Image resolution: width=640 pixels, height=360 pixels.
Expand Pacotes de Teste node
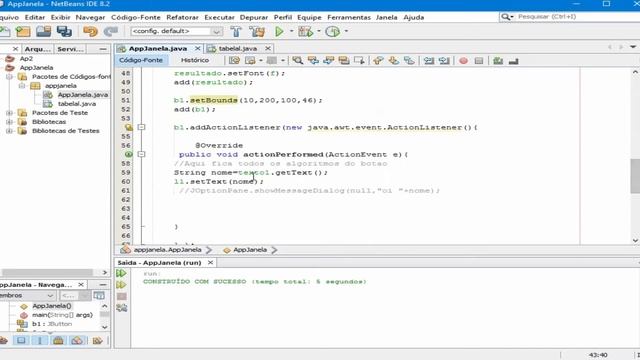tap(9, 113)
